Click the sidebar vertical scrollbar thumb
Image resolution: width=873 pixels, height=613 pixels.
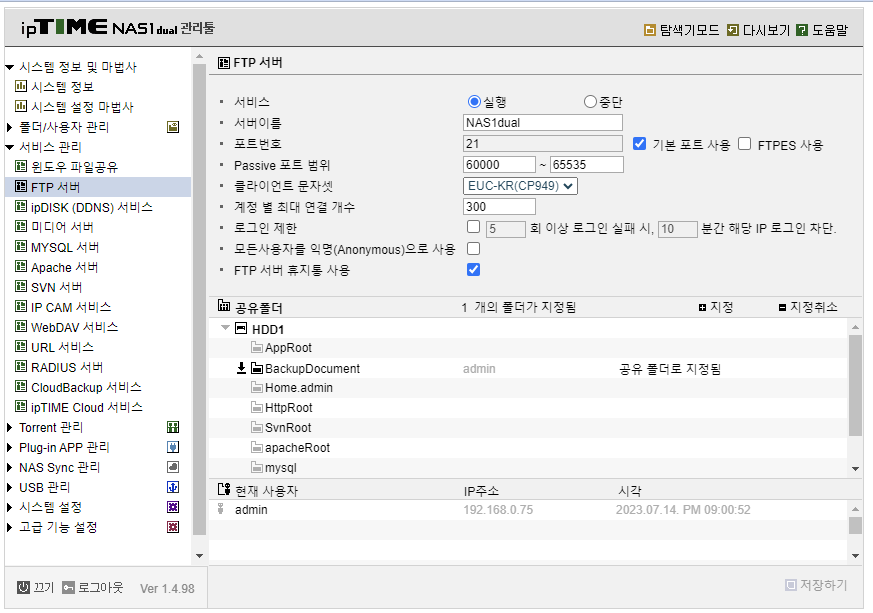(199, 300)
